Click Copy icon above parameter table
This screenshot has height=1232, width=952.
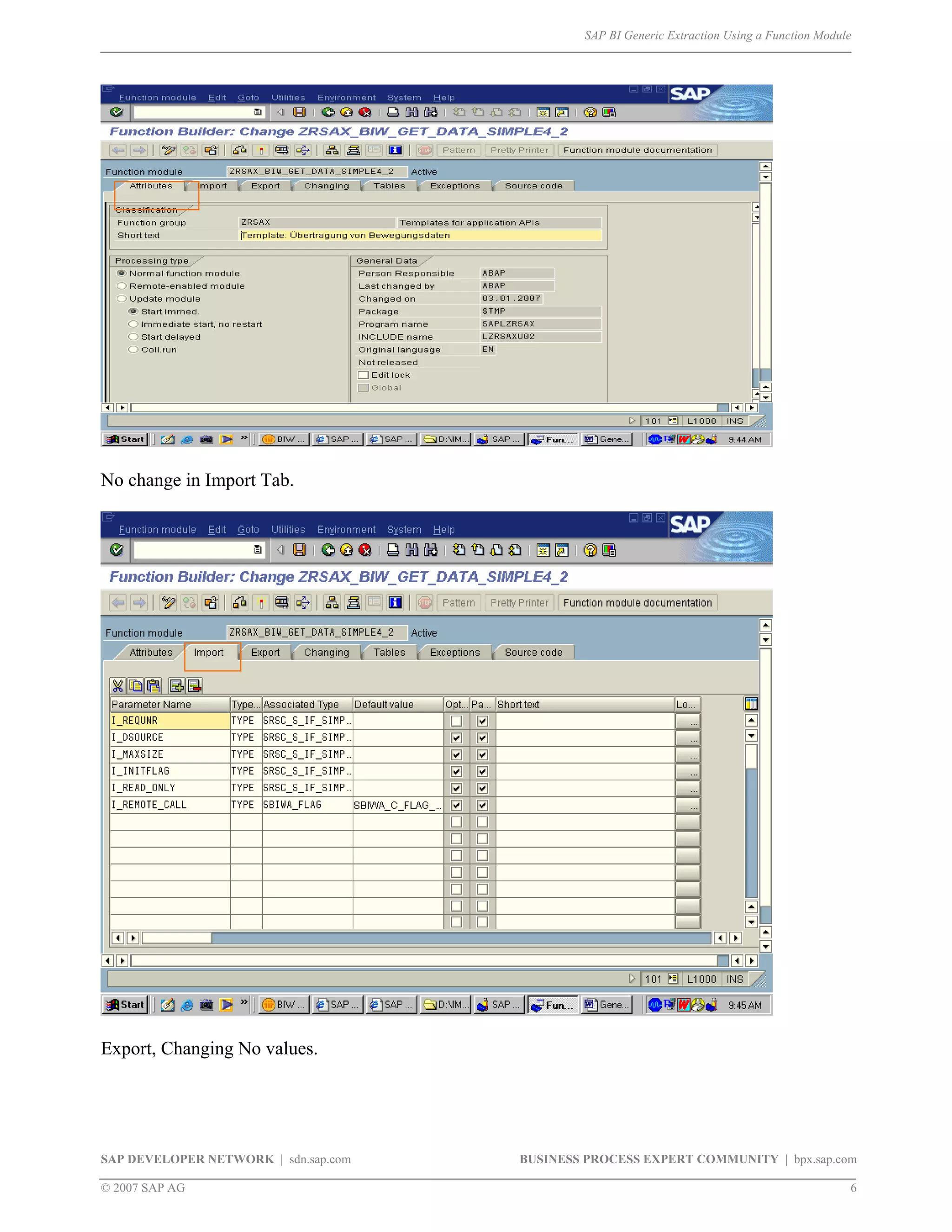click(135, 685)
